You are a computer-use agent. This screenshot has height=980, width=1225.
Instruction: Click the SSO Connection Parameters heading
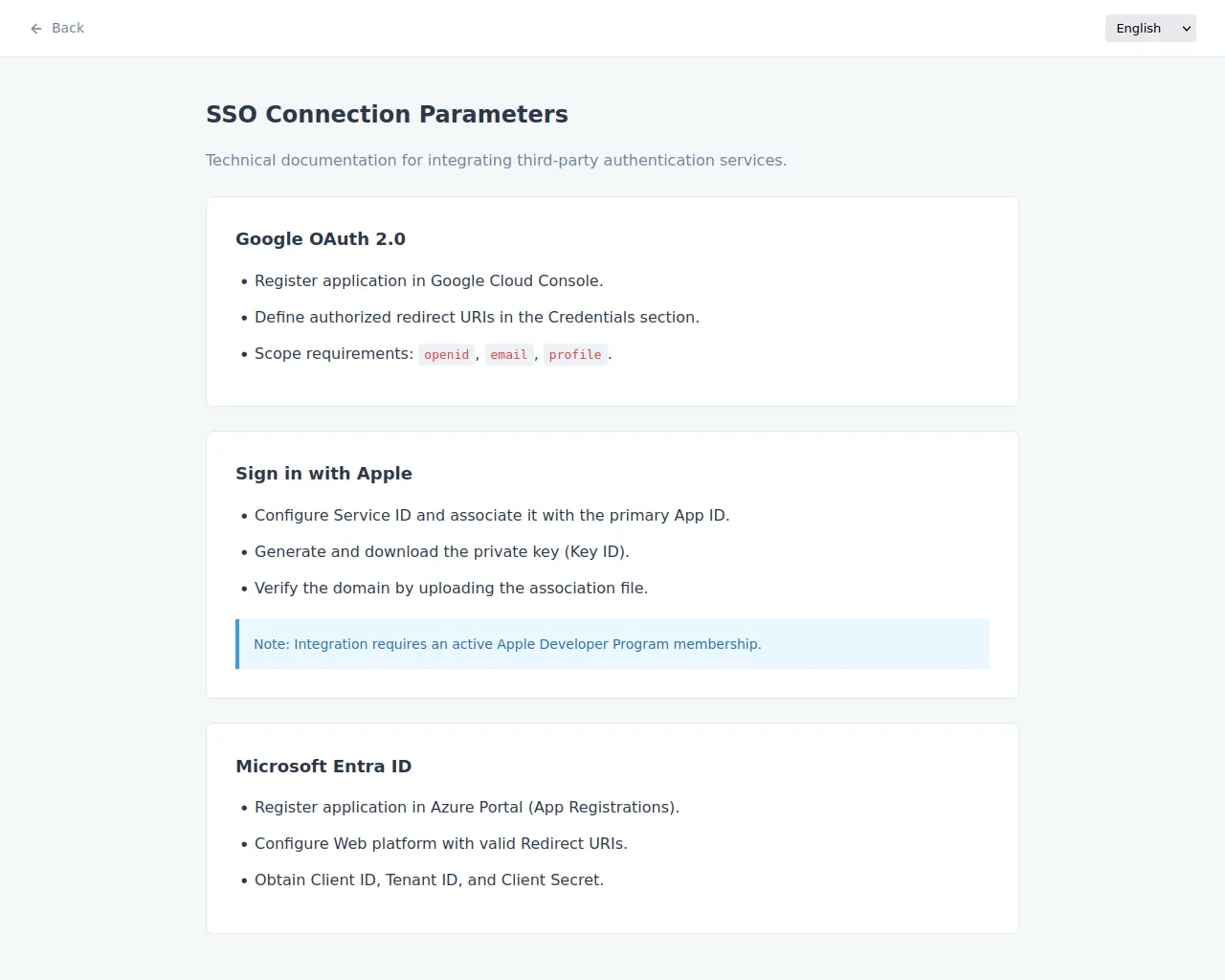[x=387, y=114]
